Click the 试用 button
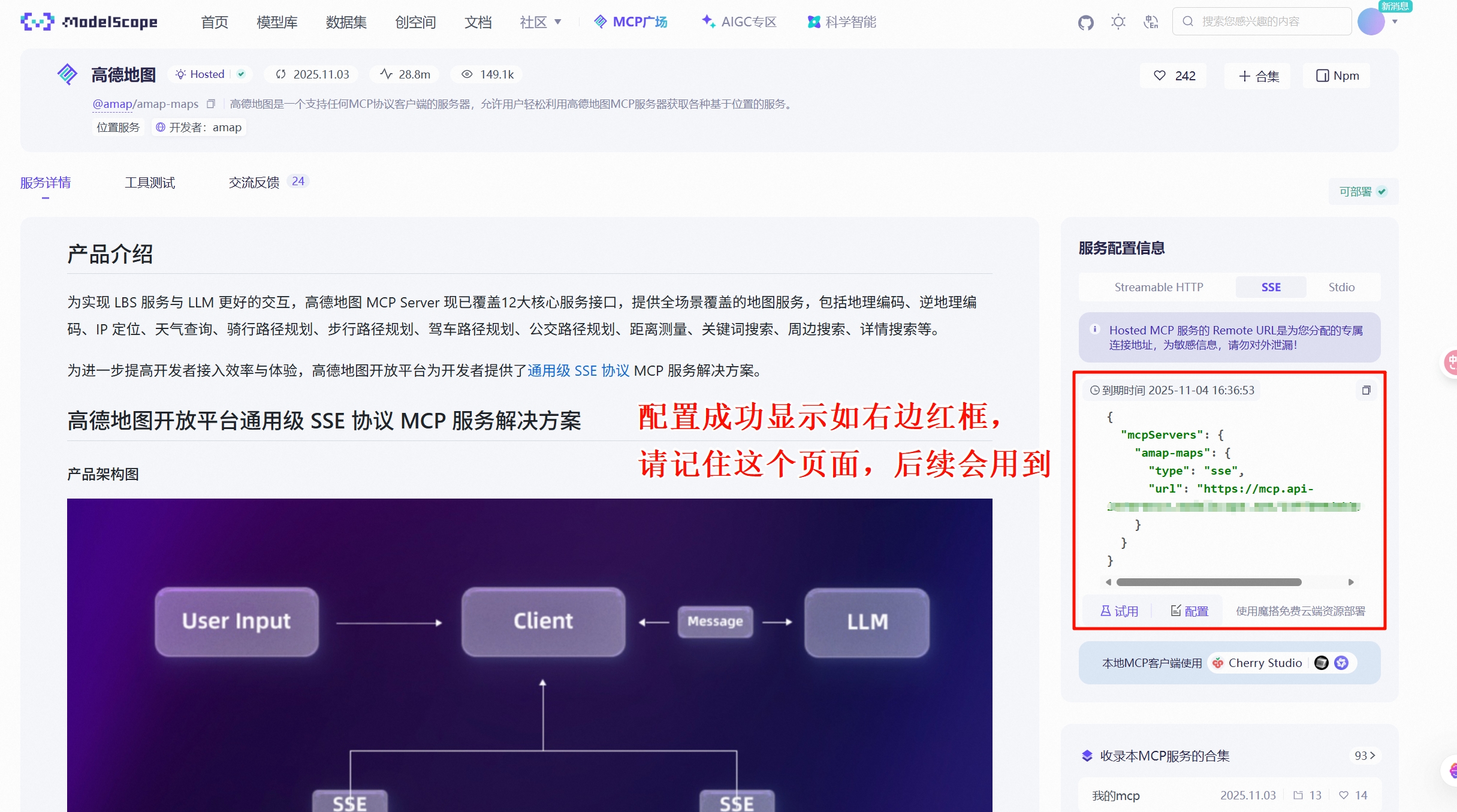This screenshot has width=1457, height=812. coord(1120,611)
